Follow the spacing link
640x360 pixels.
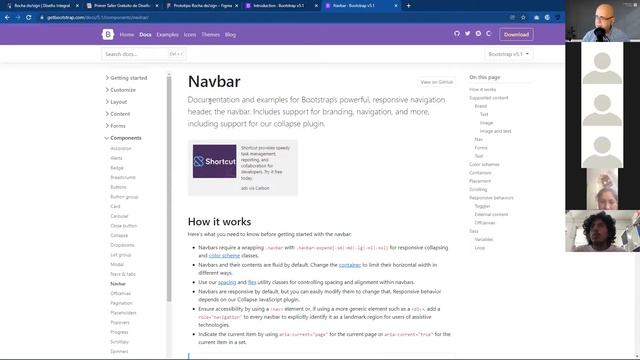227,282
